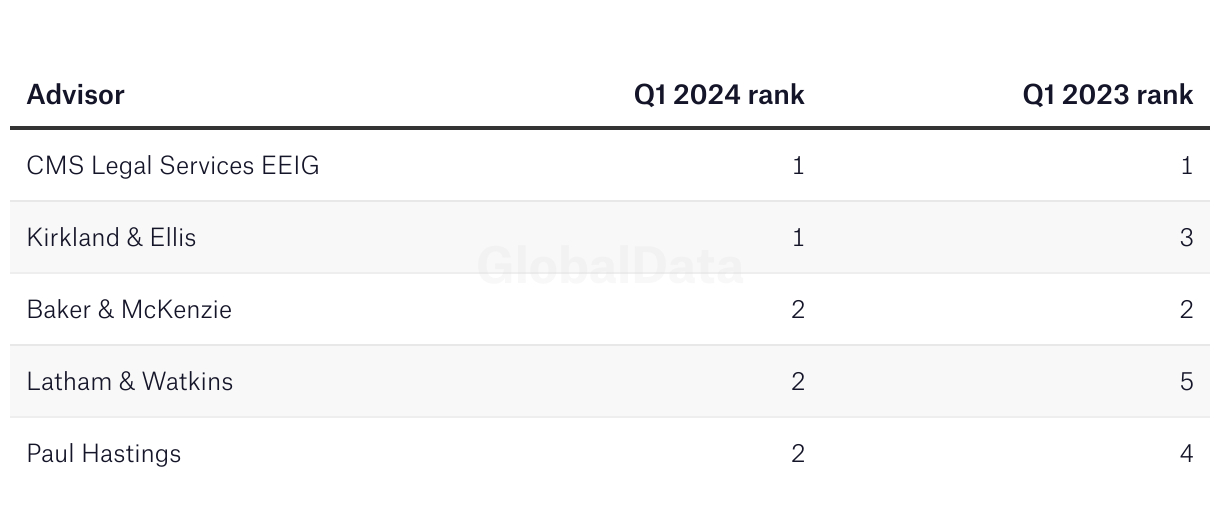Click Latham & Watkins Q1 2023 rank value 5
The height and width of the screenshot is (530, 1220).
pyautogui.click(x=1187, y=382)
